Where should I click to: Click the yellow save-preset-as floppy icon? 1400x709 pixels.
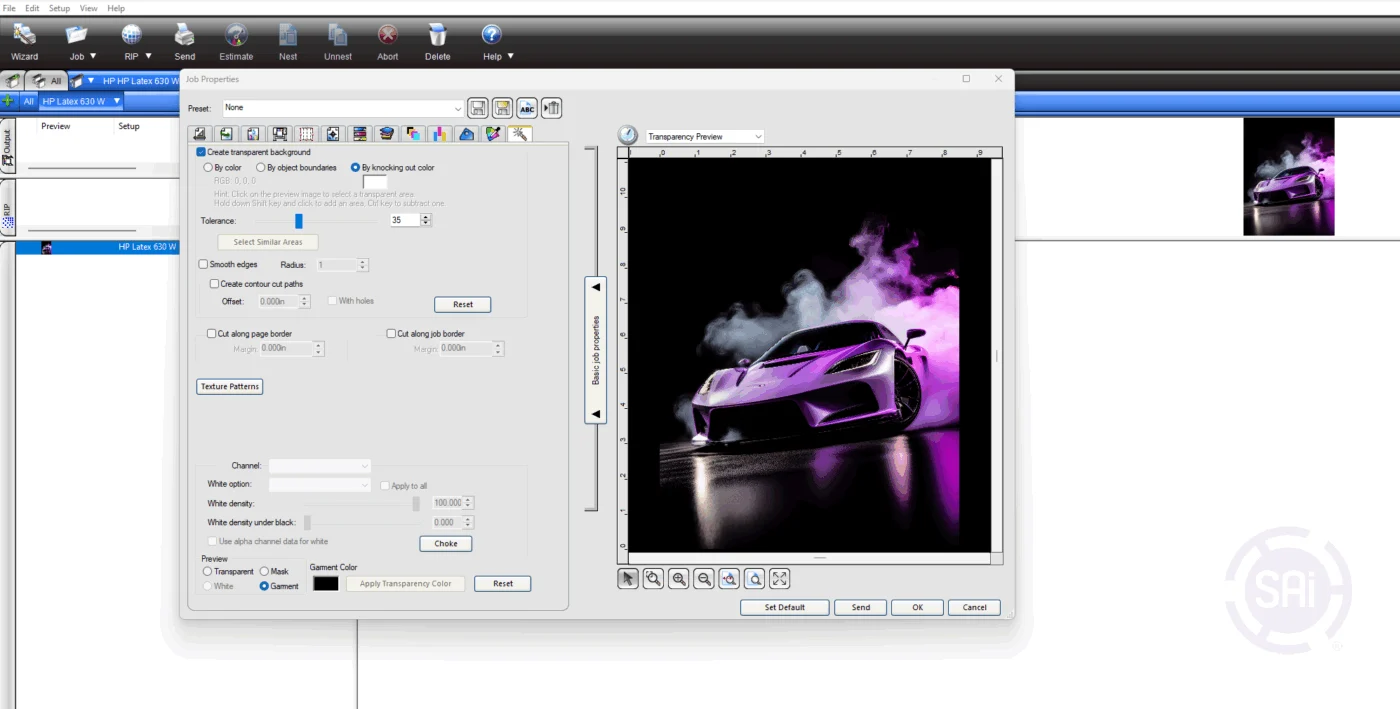pos(502,108)
